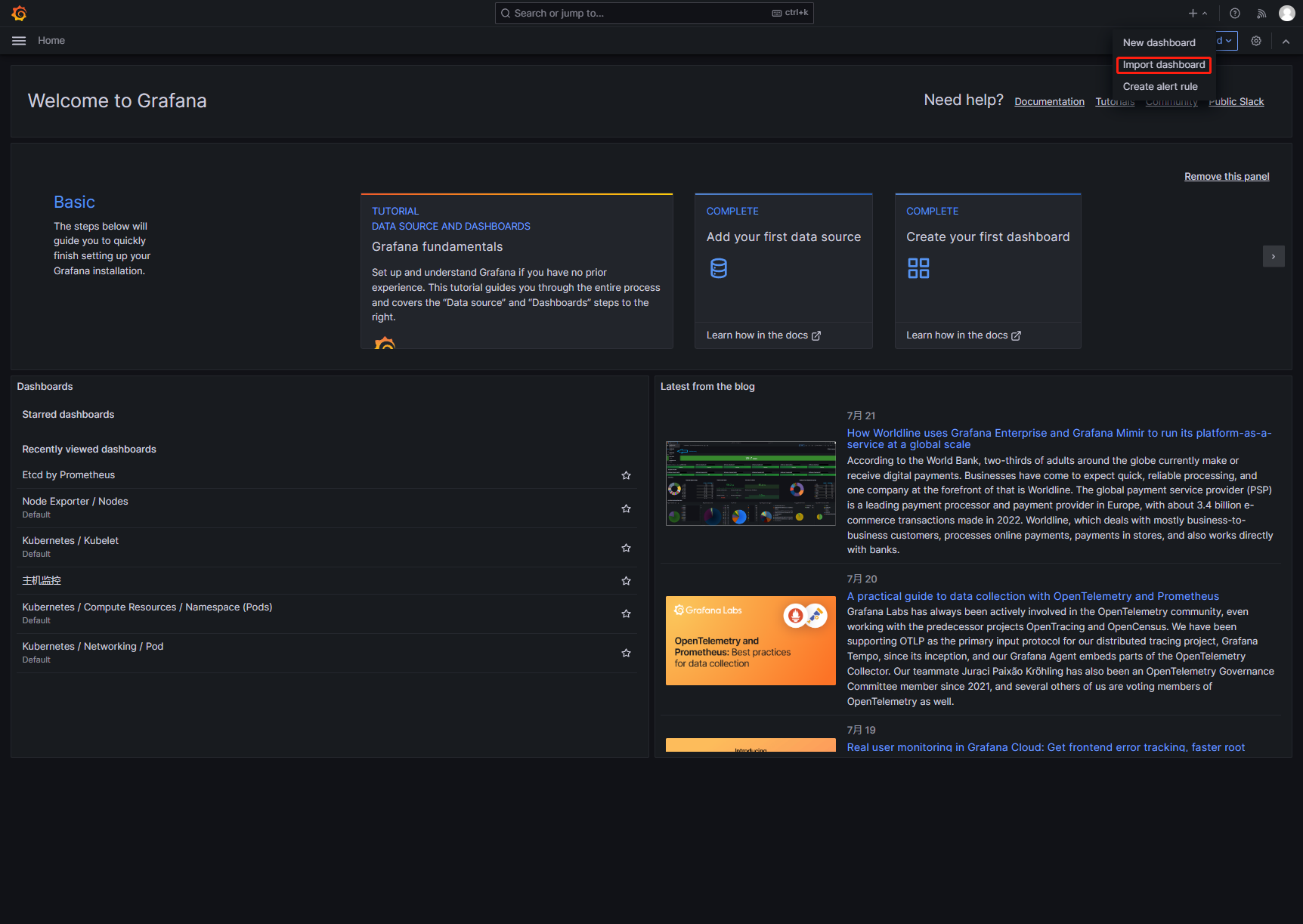Click the Dashboards panel title
The image size is (1303, 924).
click(45, 387)
